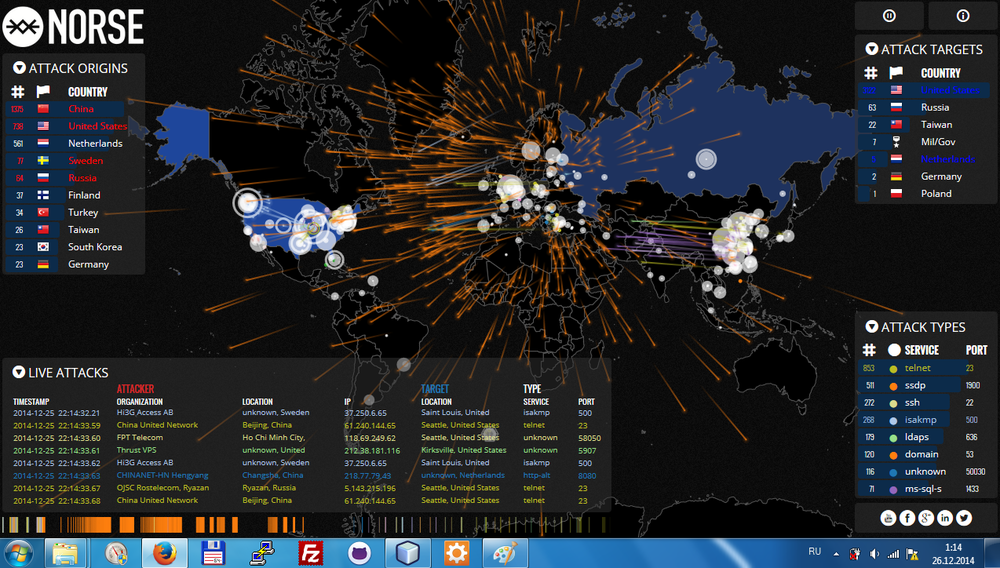Click the TIMESTAMP column header
The image size is (1000, 568).
click(x=31, y=402)
